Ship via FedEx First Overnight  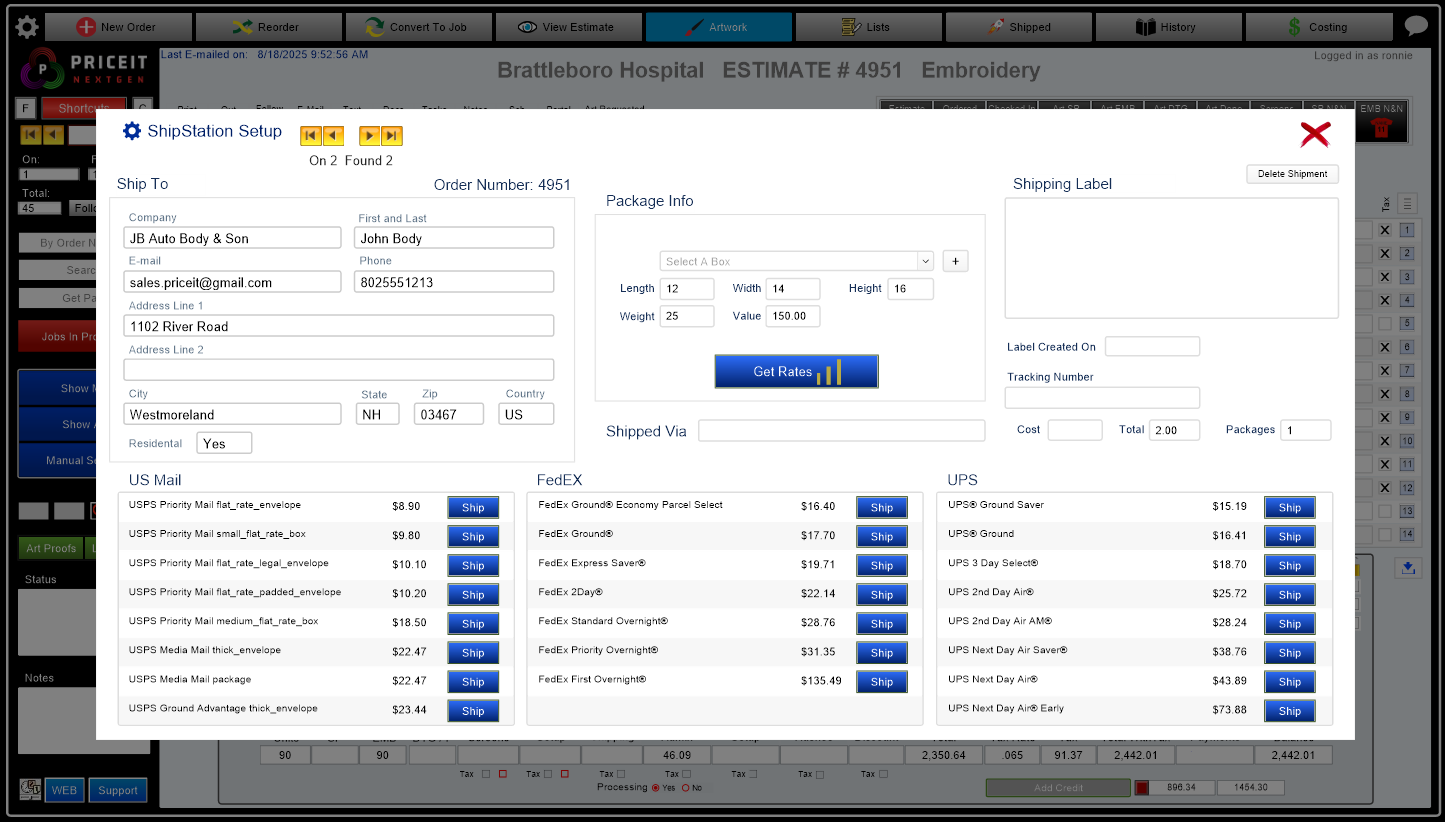coord(882,682)
